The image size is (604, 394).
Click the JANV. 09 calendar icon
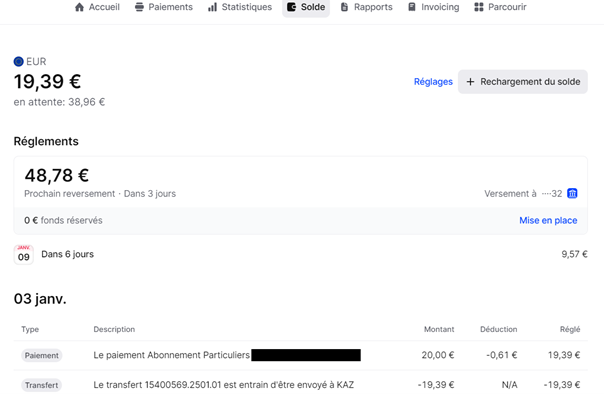click(x=23, y=254)
